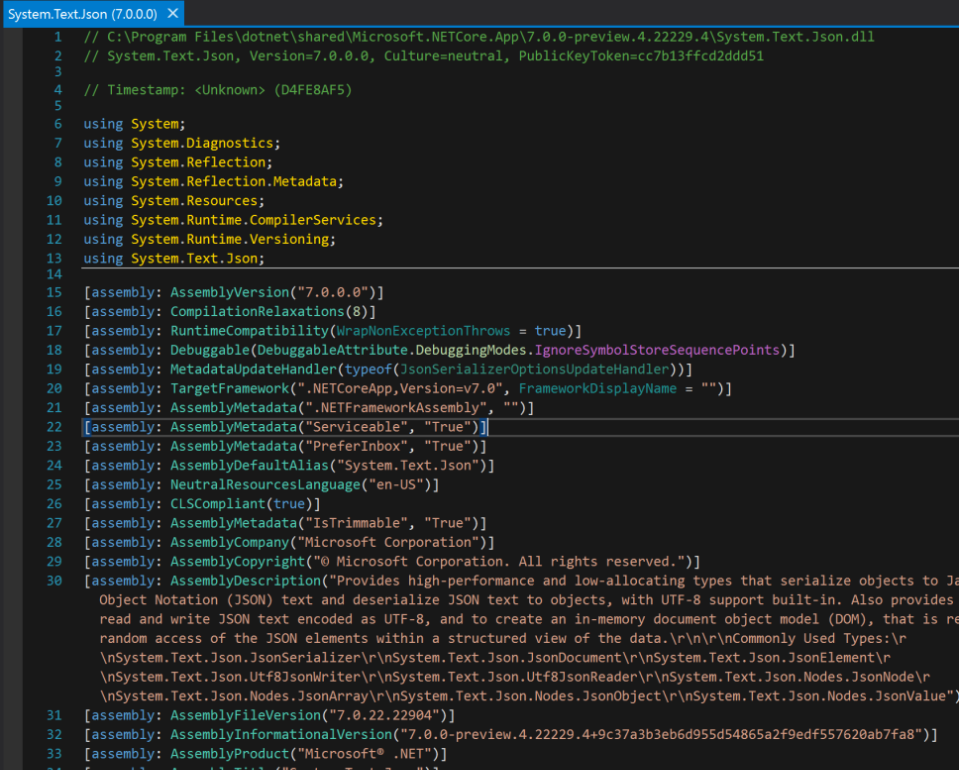Viewport: 967px width, 777px height.
Task: Click 'using System;' on line 6
Action: tap(135, 125)
